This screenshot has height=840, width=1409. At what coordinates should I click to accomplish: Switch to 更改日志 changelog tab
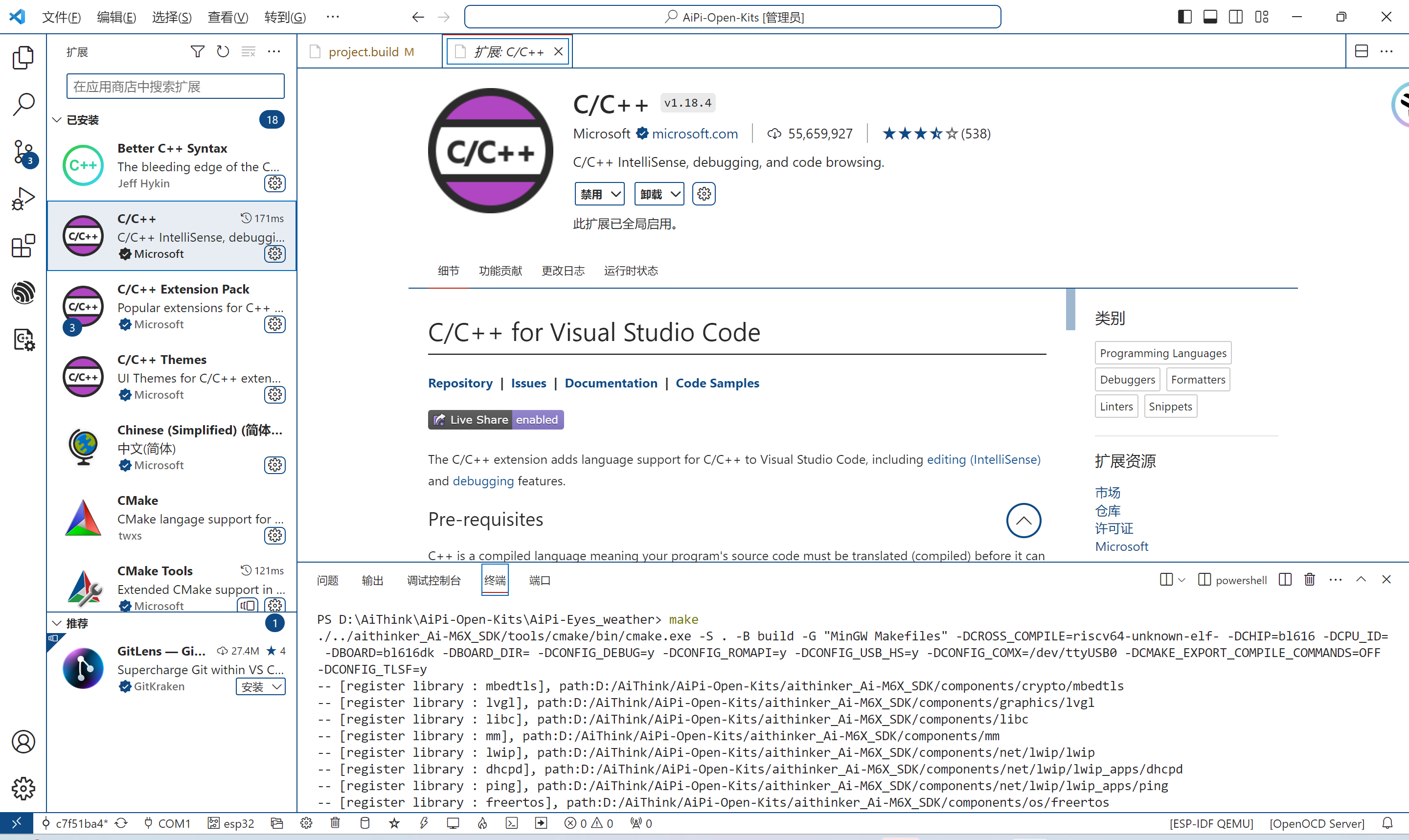pyautogui.click(x=563, y=271)
